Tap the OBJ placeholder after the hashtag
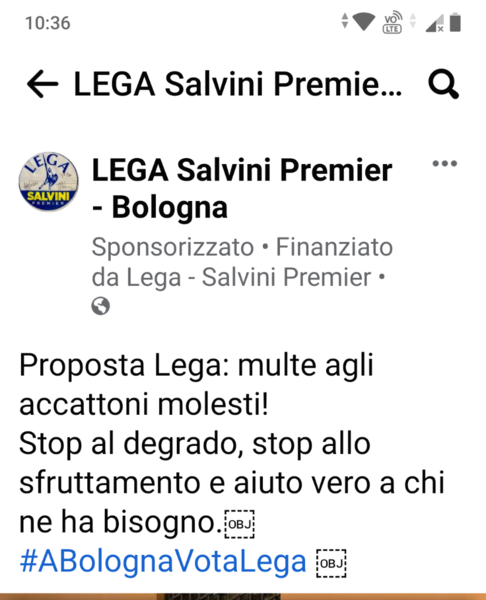The width and height of the screenshot is (486, 600). coord(331,563)
